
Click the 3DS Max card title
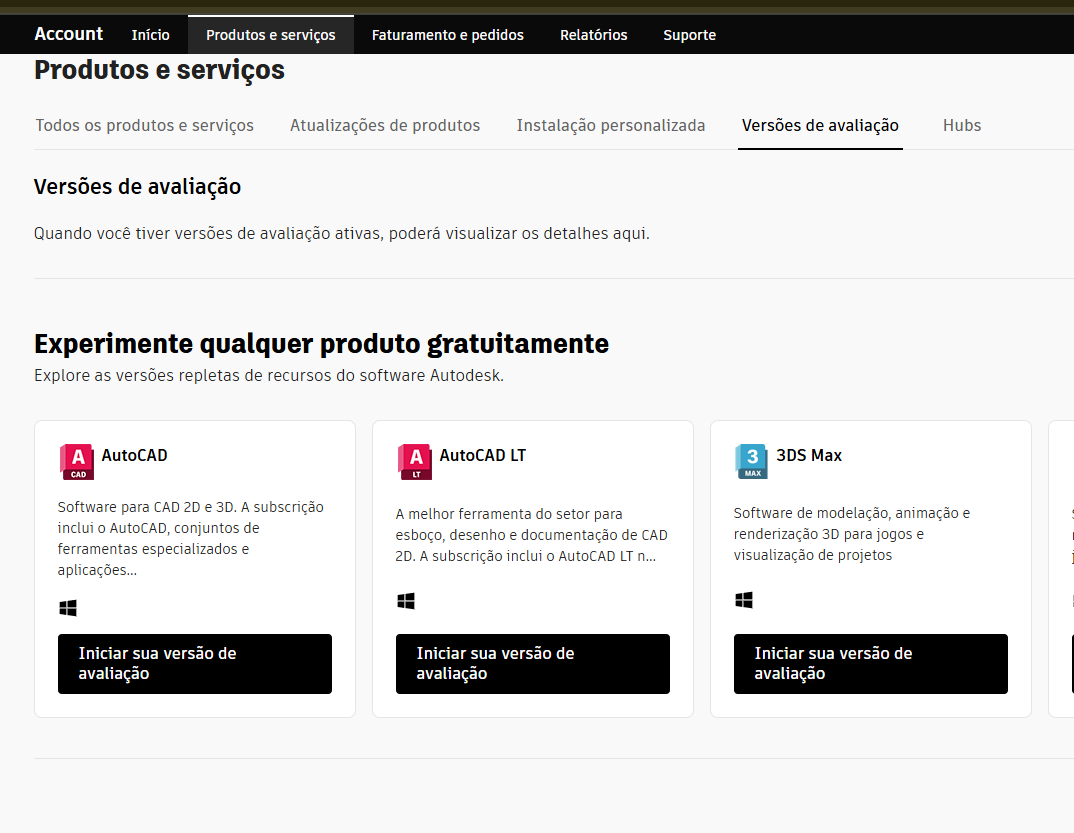pyautogui.click(x=809, y=456)
